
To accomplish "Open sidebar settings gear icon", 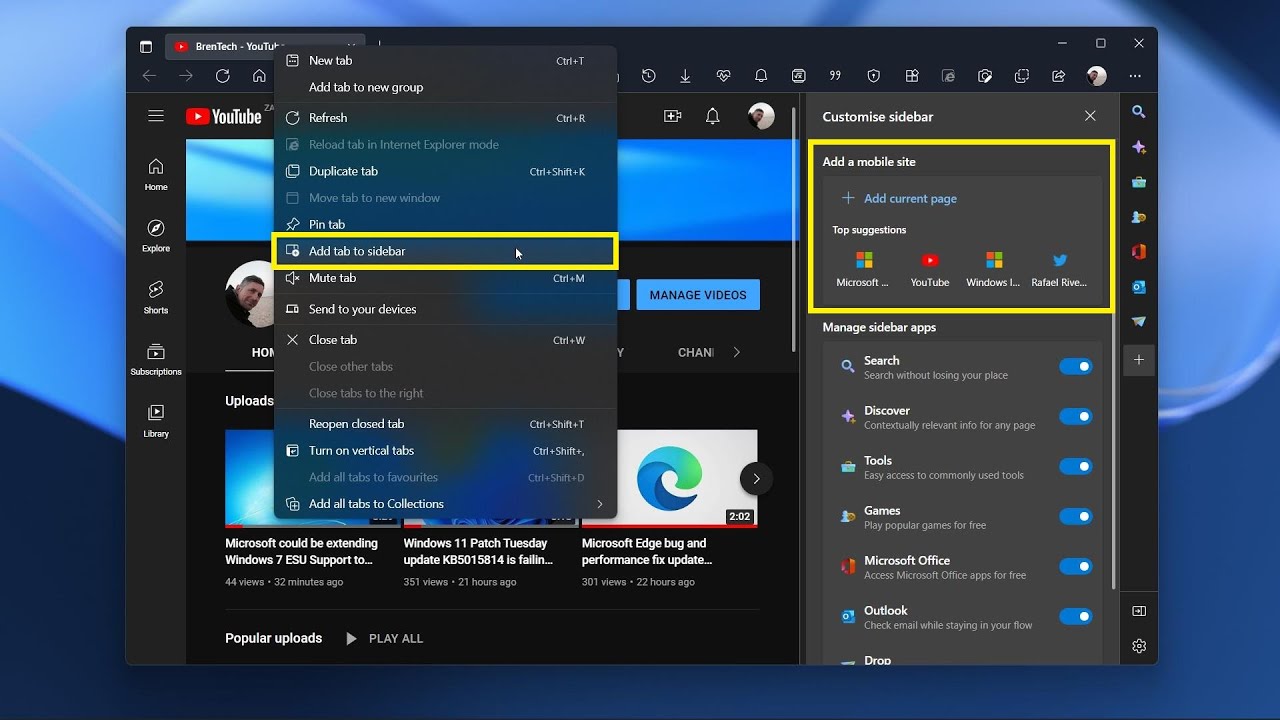I will (x=1139, y=646).
